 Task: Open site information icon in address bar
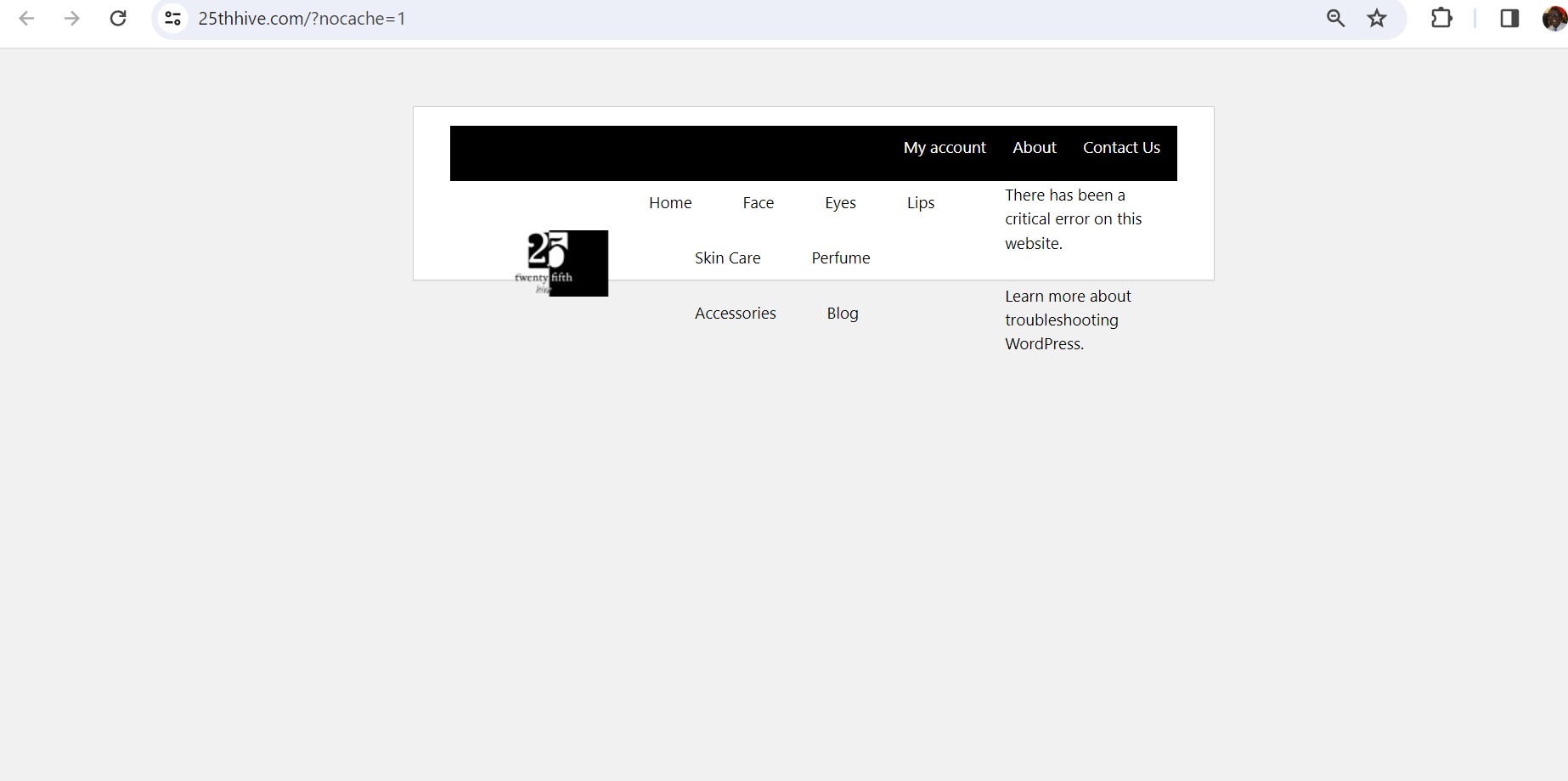173,18
